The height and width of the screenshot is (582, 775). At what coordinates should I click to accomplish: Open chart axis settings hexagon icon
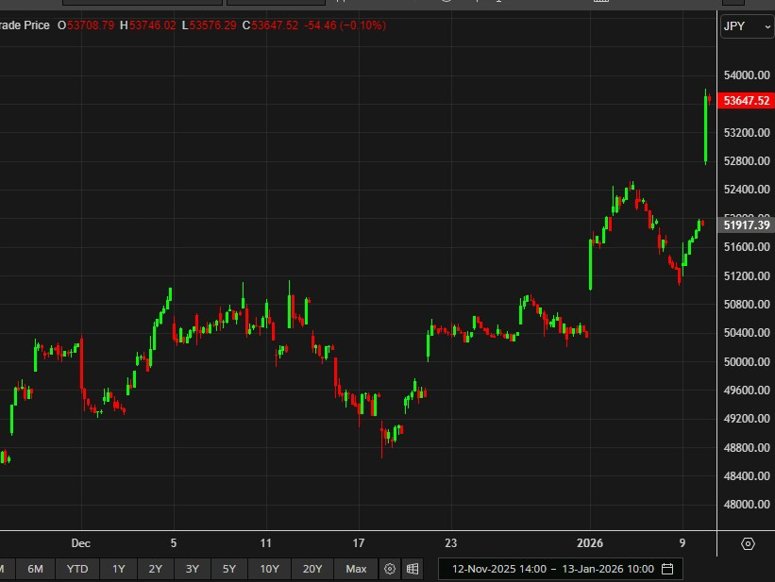pyautogui.click(x=748, y=543)
